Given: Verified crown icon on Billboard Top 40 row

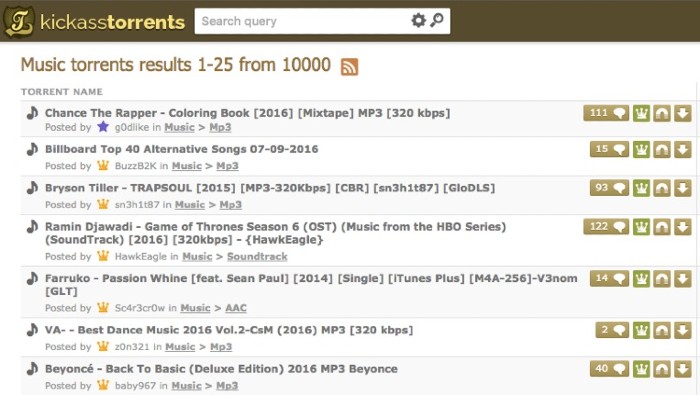Looking at the screenshot, I should click(641, 149).
